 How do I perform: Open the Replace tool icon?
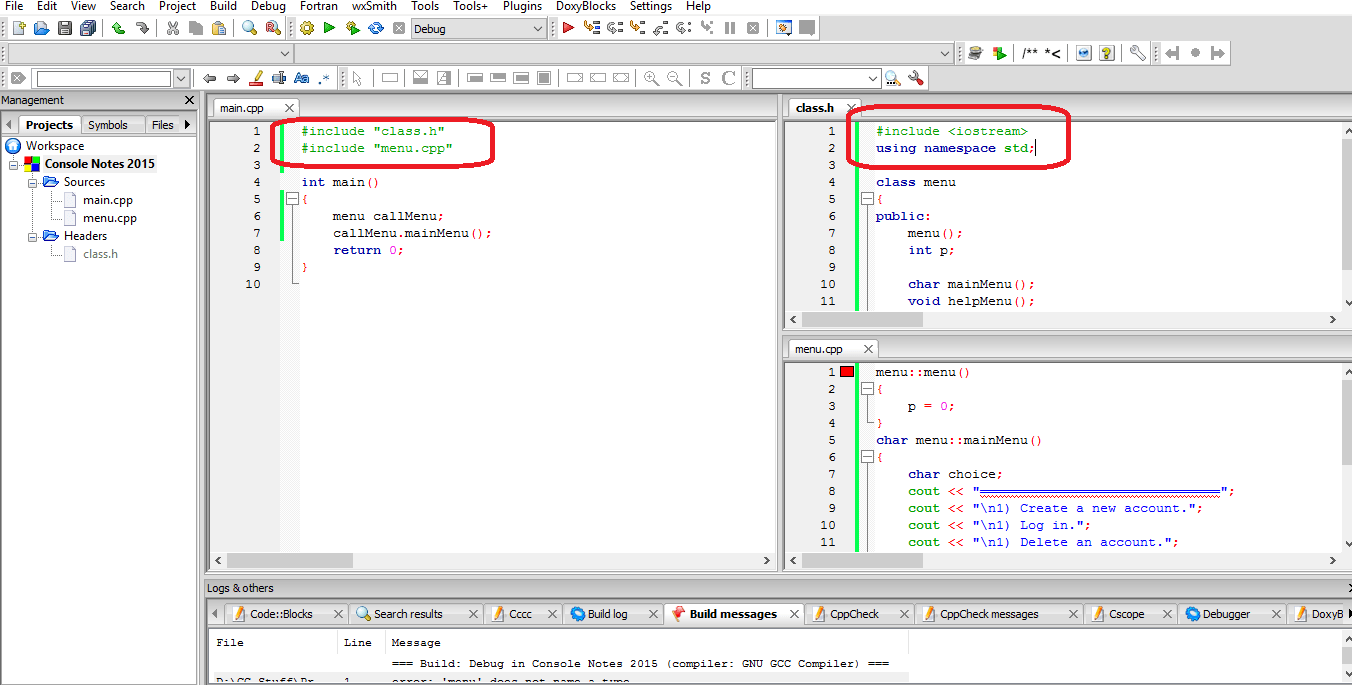click(x=272, y=28)
